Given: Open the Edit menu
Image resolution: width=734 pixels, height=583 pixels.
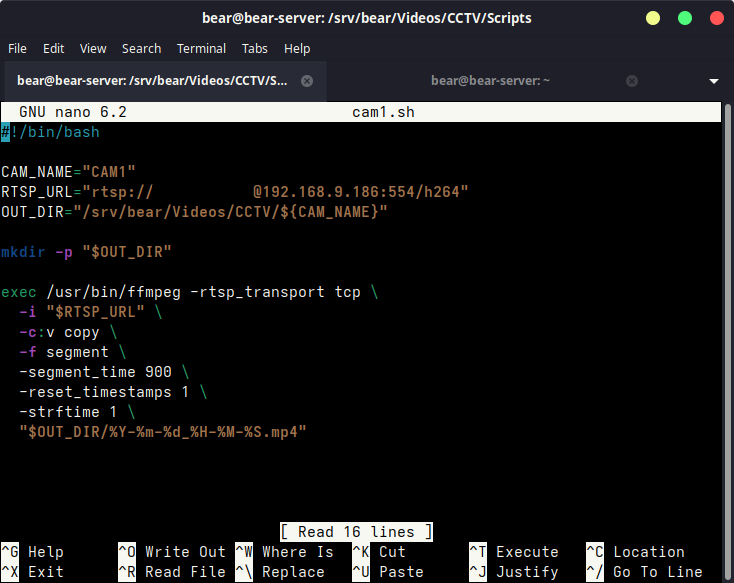Looking at the screenshot, I should 53,48.
